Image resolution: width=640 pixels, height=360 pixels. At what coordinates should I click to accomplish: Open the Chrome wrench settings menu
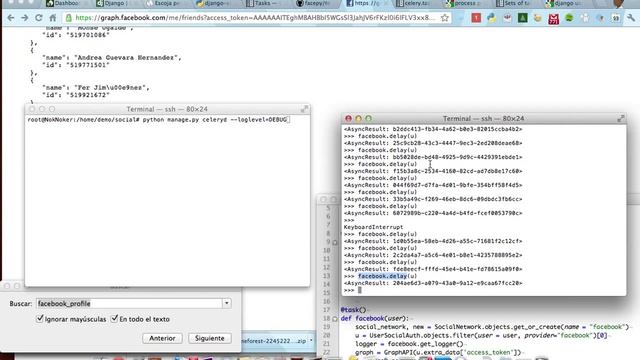click(x=631, y=18)
